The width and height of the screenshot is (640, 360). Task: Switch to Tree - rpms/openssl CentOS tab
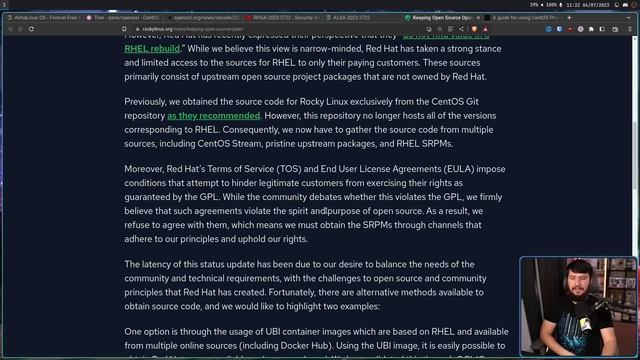pos(123,18)
